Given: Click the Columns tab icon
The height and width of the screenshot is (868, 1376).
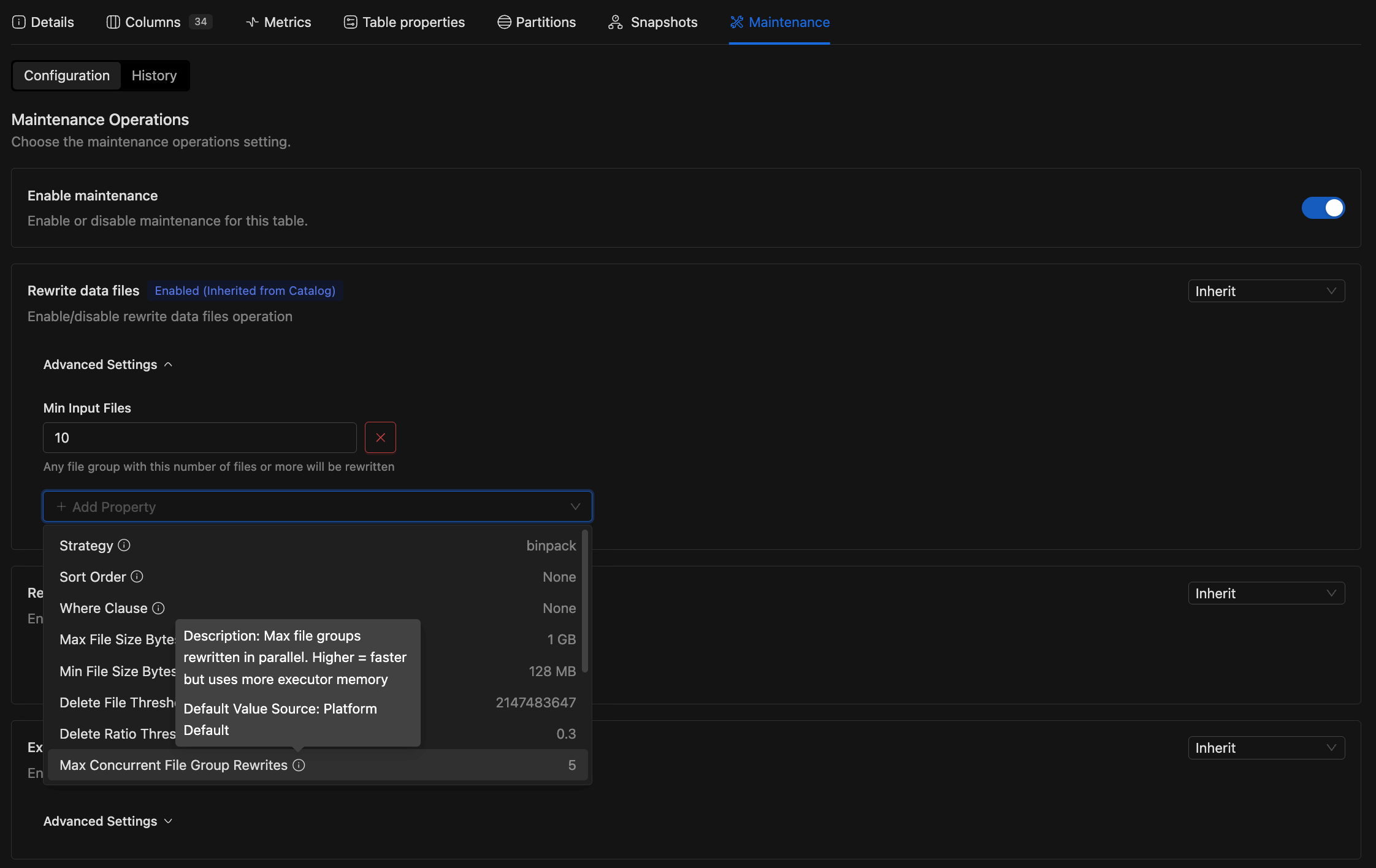Looking at the screenshot, I should pyautogui.click(x=113, y=22).
